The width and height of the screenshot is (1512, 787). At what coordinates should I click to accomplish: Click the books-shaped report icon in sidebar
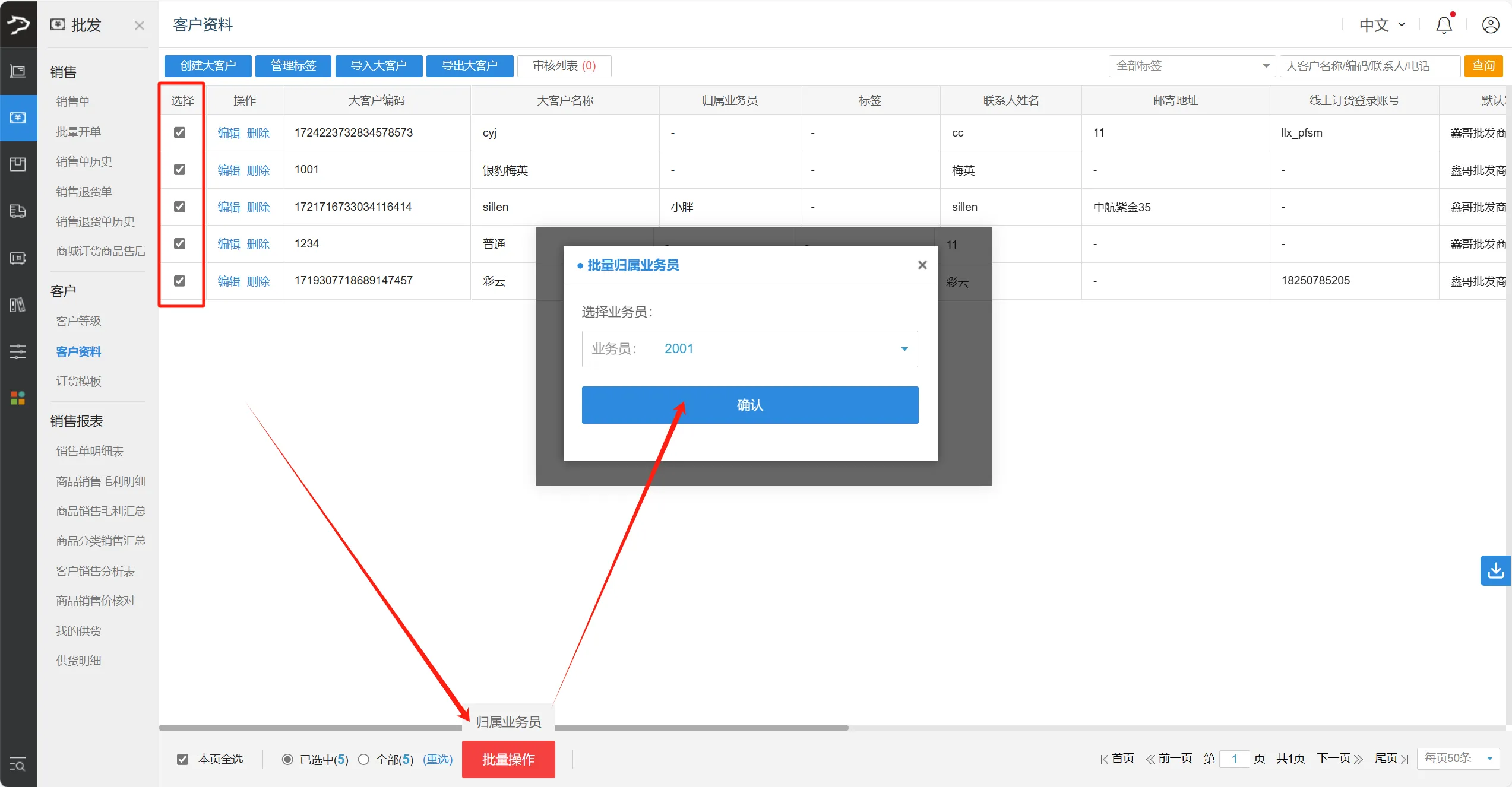(17, 305)
